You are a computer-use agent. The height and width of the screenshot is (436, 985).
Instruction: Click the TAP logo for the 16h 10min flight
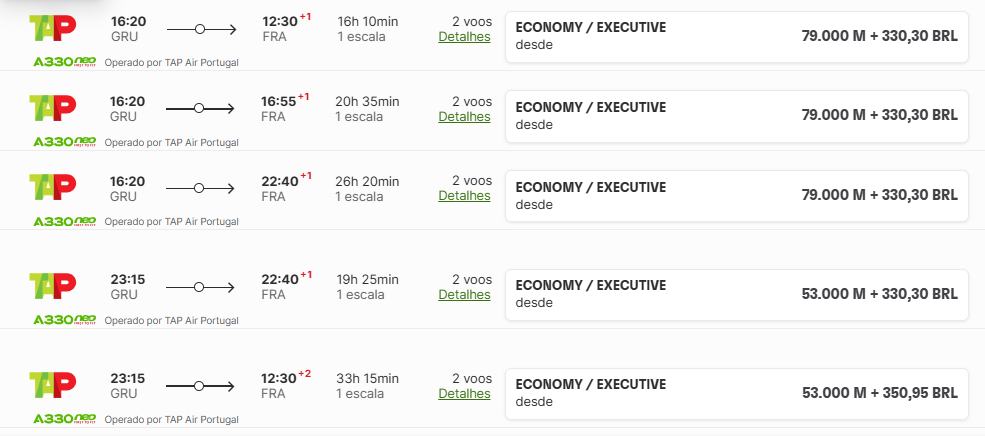(53, 28)
